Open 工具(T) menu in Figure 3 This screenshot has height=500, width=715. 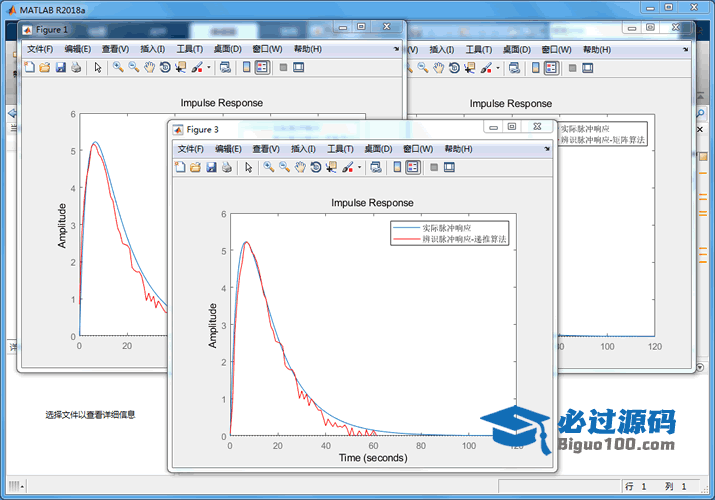point(341,149)
